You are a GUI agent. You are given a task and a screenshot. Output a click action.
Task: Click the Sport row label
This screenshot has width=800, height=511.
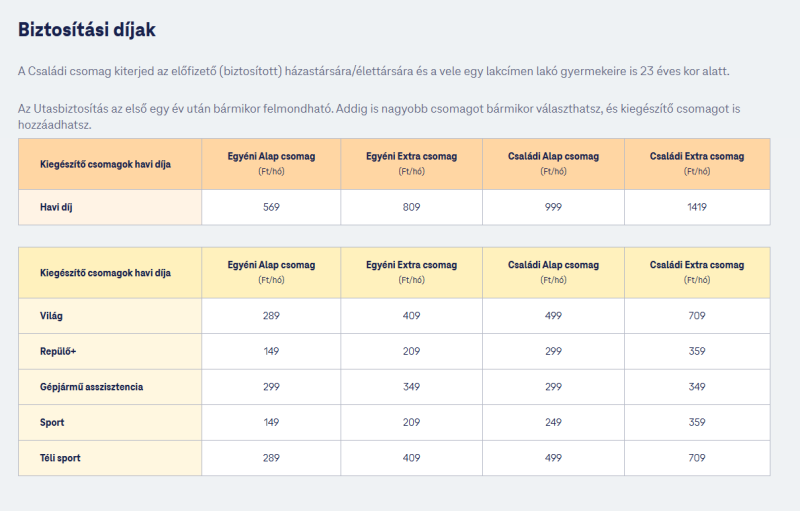[52, 423]
